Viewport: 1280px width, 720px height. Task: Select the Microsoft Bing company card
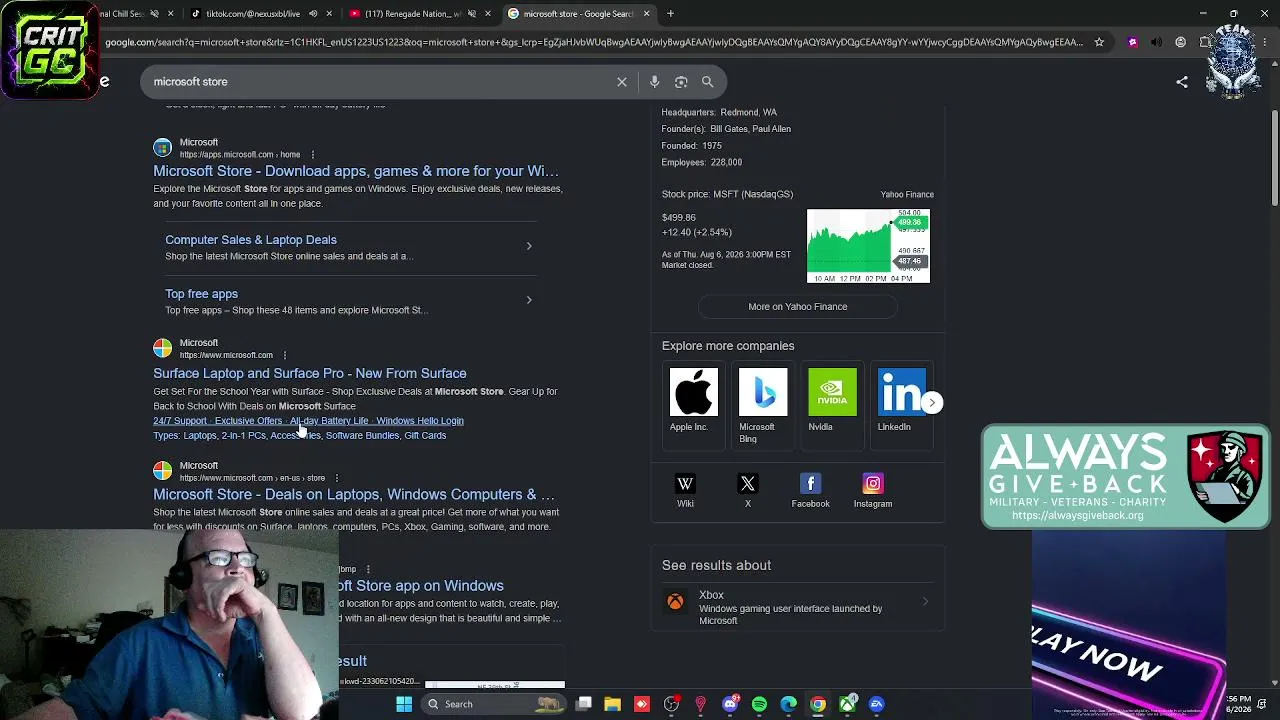click(x=762, y=405)
